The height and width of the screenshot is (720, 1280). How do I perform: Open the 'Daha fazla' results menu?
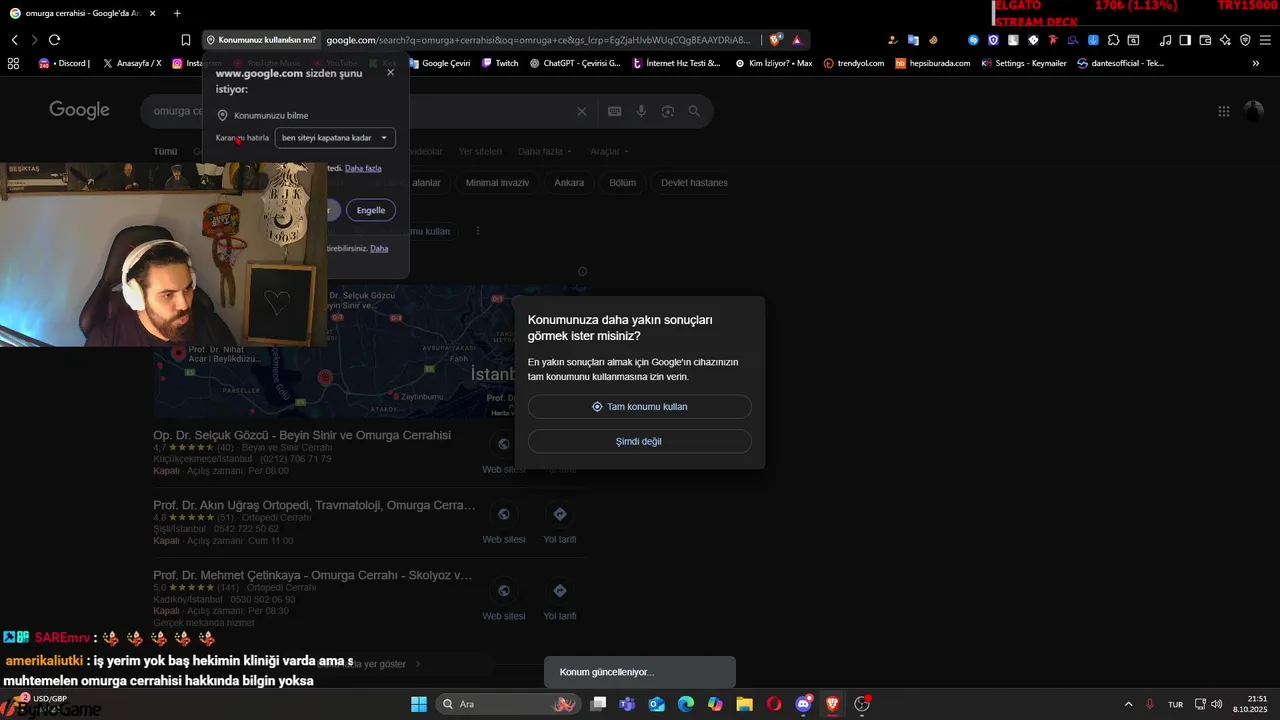[545, 152]
